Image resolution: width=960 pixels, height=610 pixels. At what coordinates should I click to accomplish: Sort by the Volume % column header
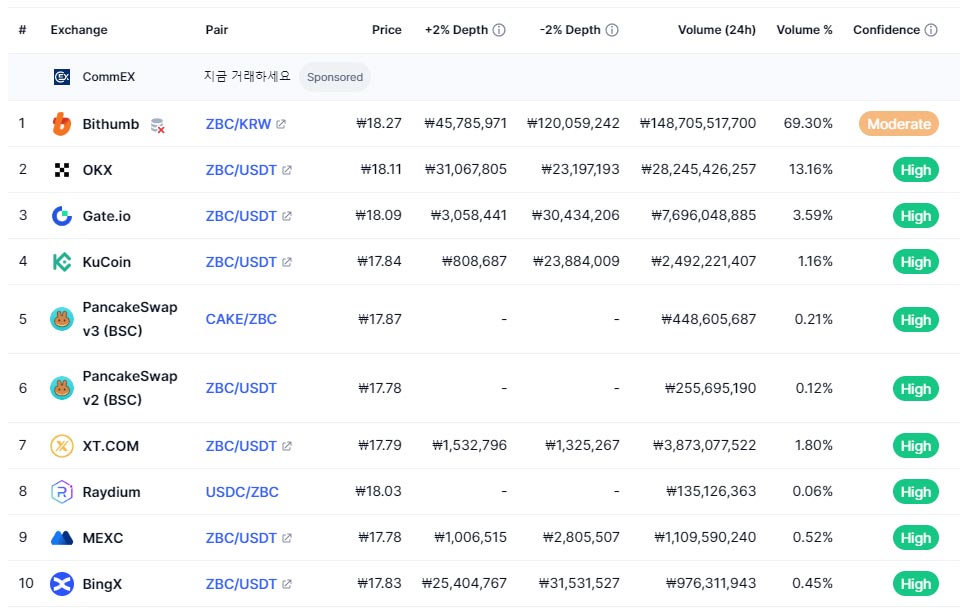pyautogui.click(x=804, y=29)
